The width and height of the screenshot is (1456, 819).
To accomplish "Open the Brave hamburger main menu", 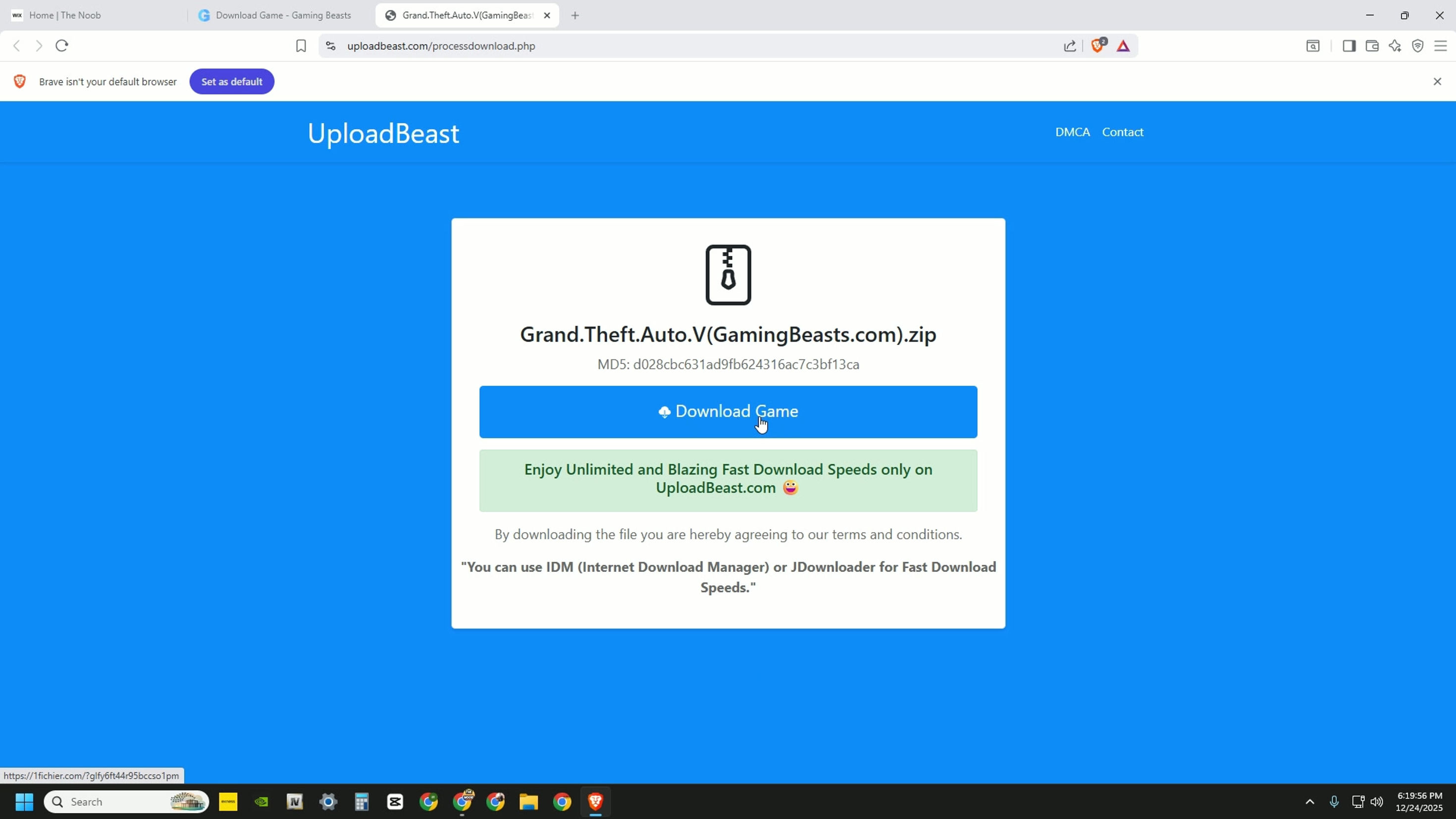I will click(1440, 46).
